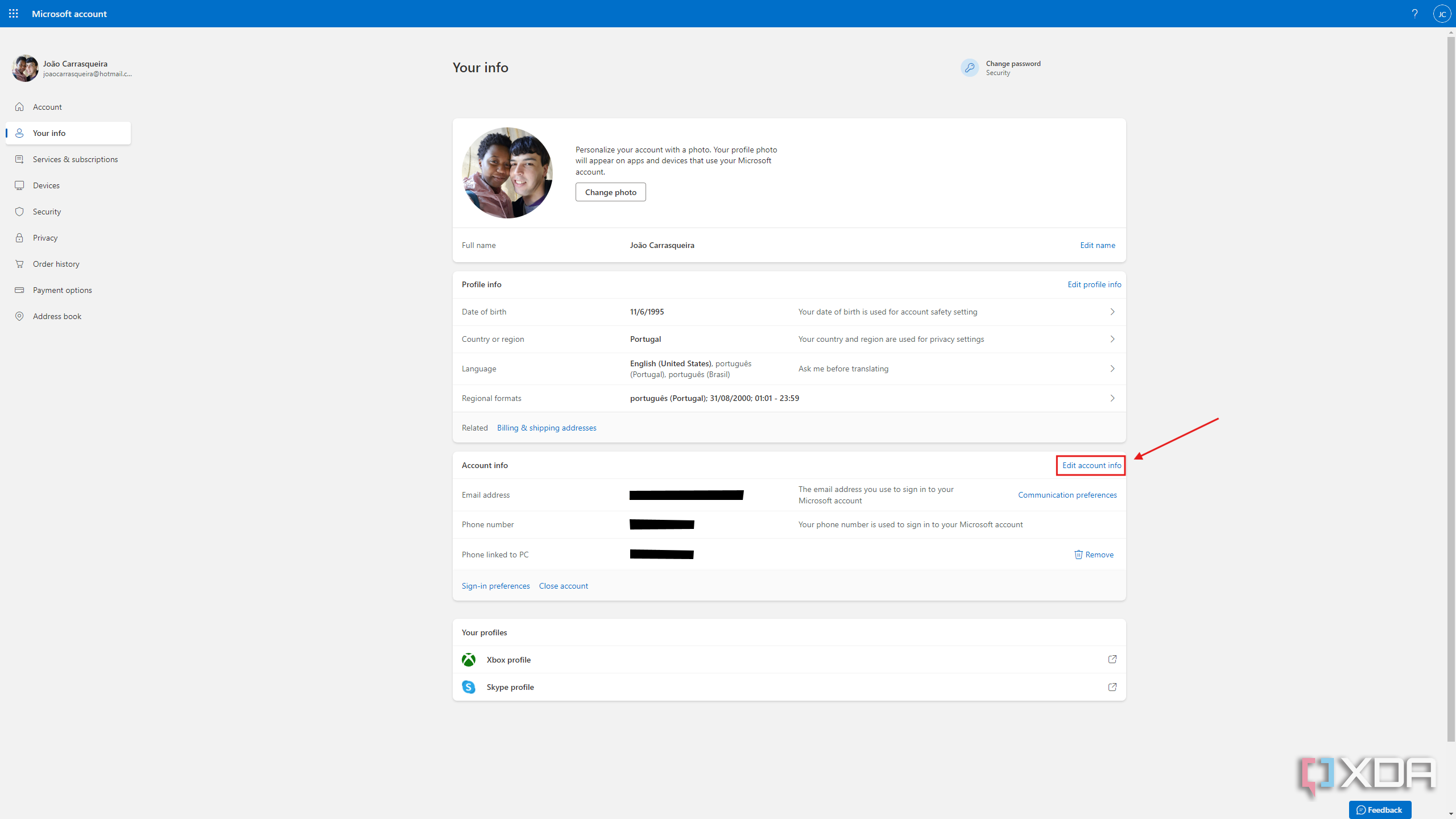Select Order history in the sidebar
The width and height of the screenshot is (1456, 819).
[56, 263]
